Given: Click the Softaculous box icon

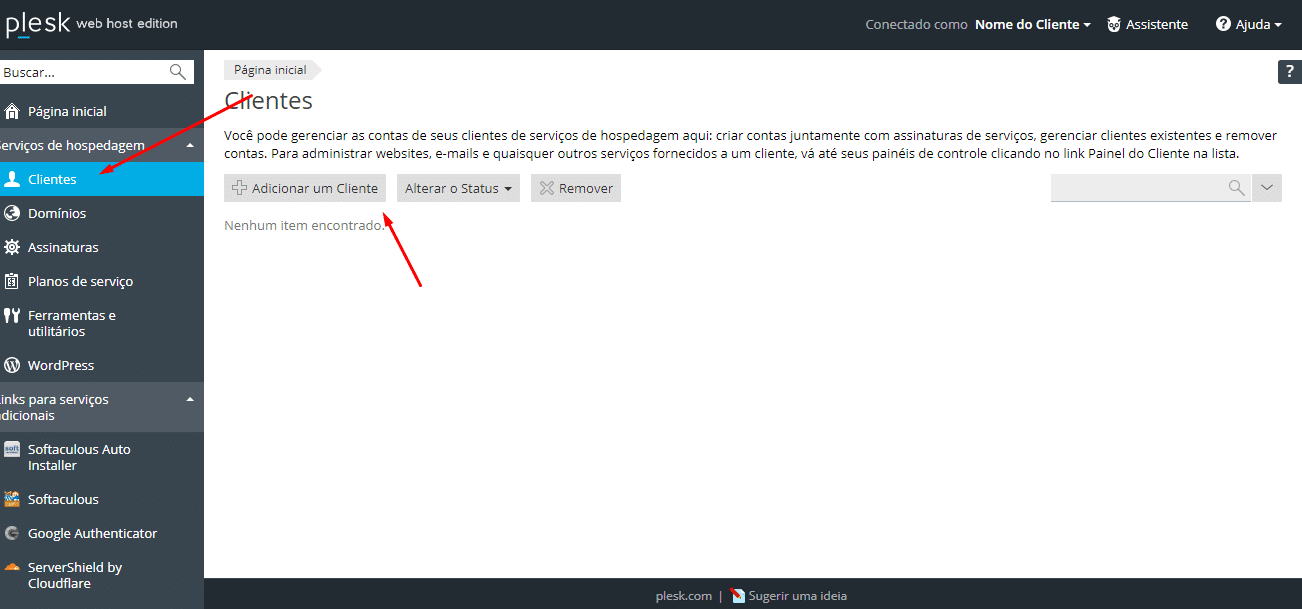Looking at the screenshot, I should pos(12,499).
